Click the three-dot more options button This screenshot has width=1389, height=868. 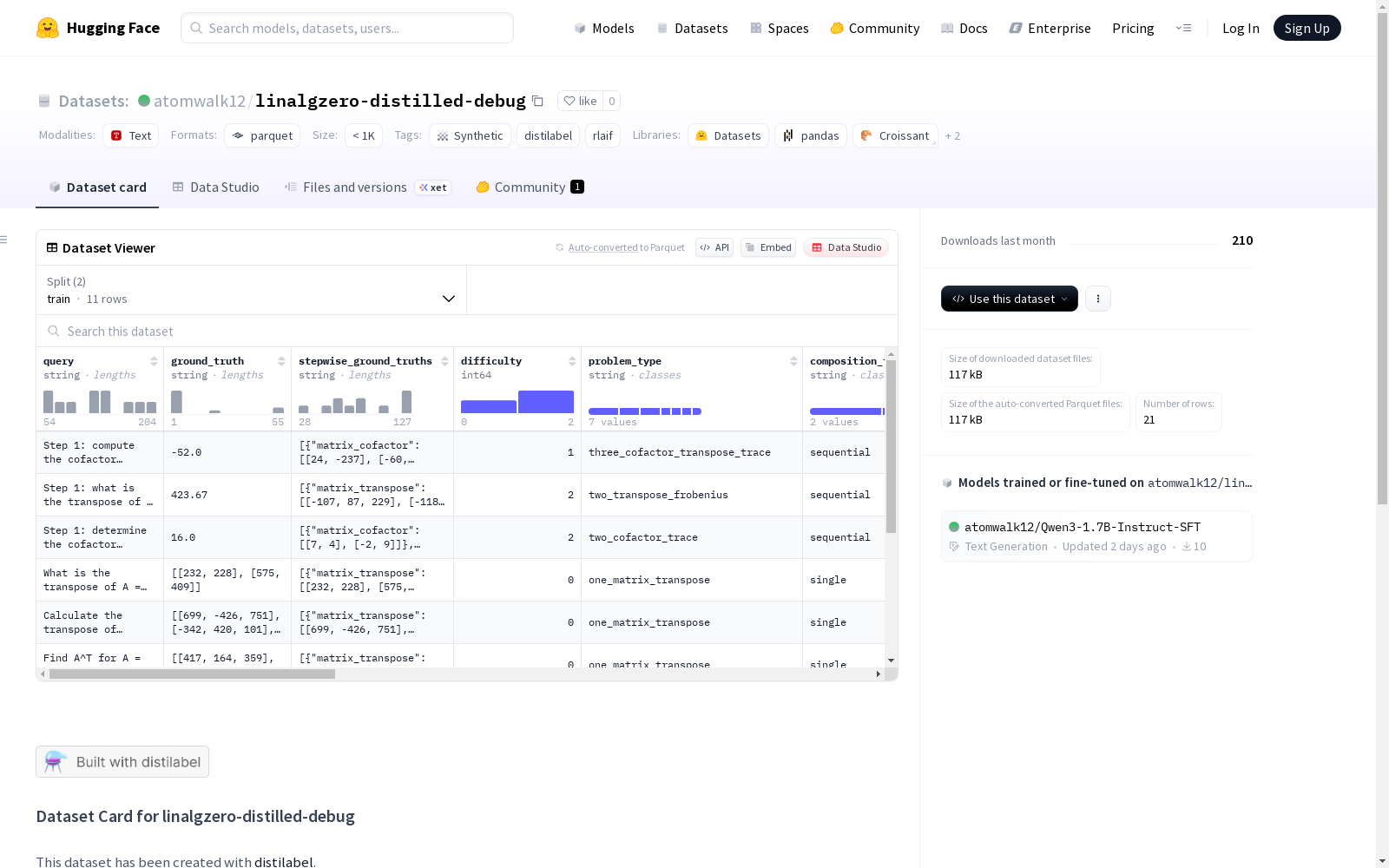point(1098,299)
